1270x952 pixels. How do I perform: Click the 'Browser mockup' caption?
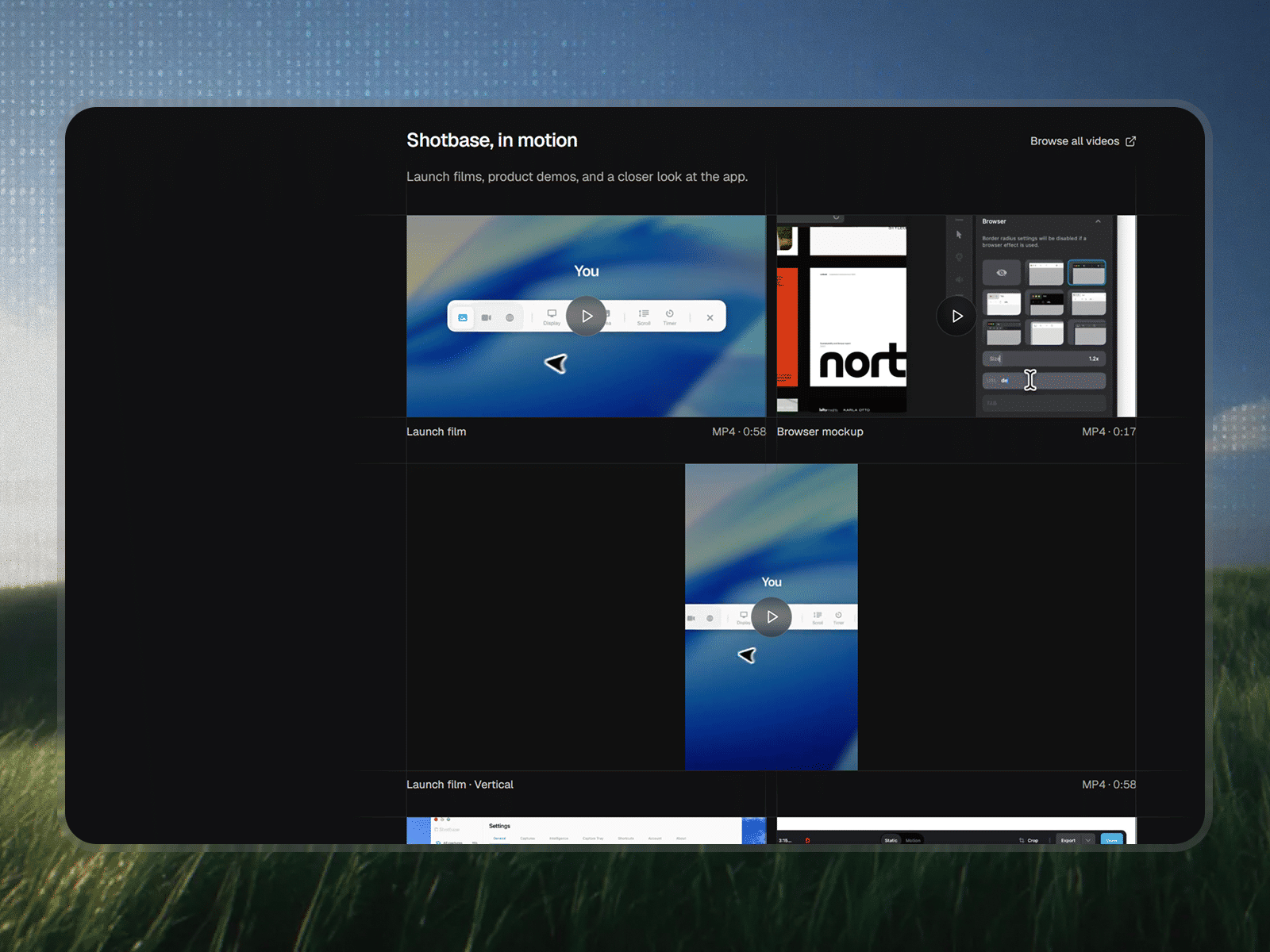(x=820, y=432)
